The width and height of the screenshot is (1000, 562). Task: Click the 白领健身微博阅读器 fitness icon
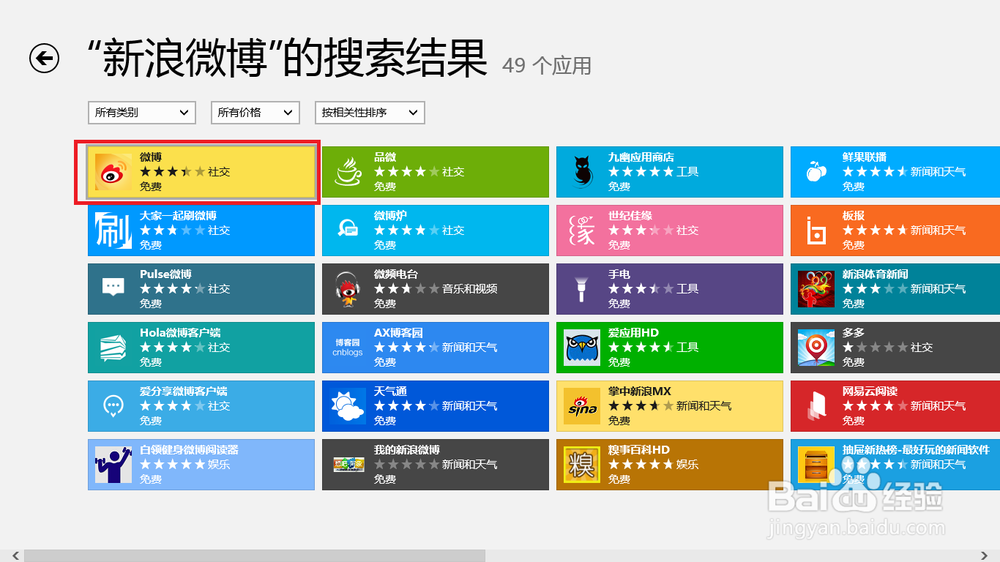click(113, 464)
